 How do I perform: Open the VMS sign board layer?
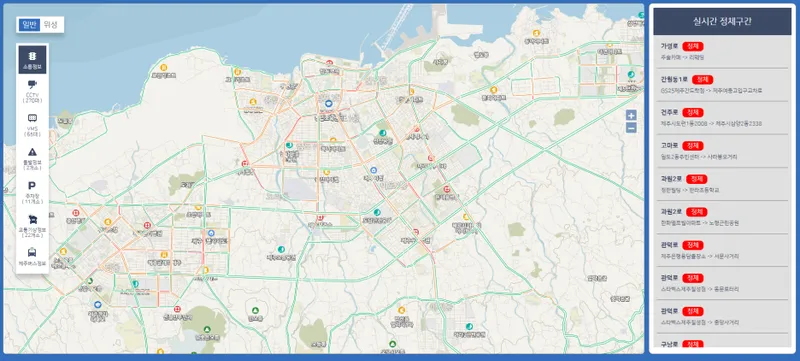[32, 125]
